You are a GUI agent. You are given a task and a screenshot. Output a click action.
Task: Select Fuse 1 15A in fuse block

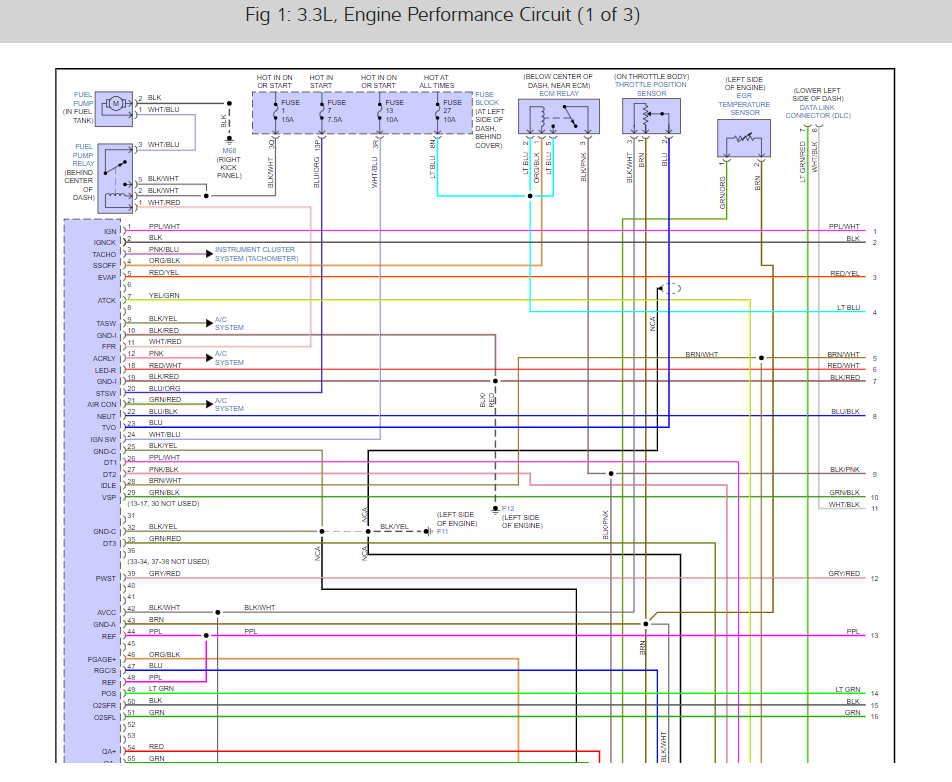click(285, 112)
